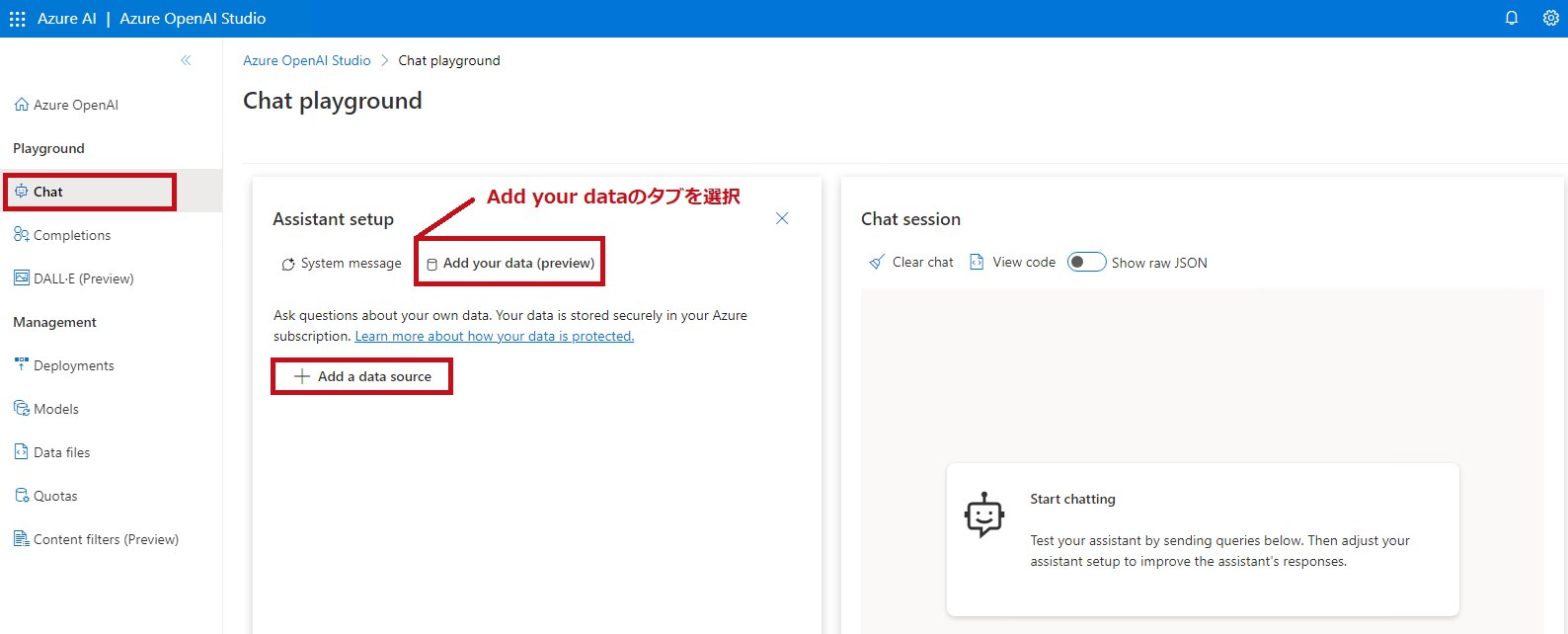Screen dimensions: 1568x634
Task: Click the Add your data database icon
Action: [x=431, y=264]
